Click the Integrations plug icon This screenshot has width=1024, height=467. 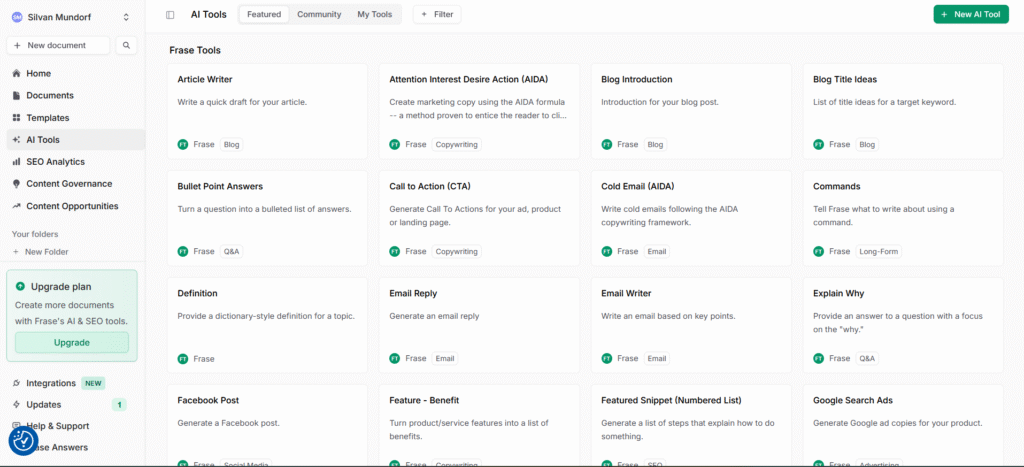(16, 383)
